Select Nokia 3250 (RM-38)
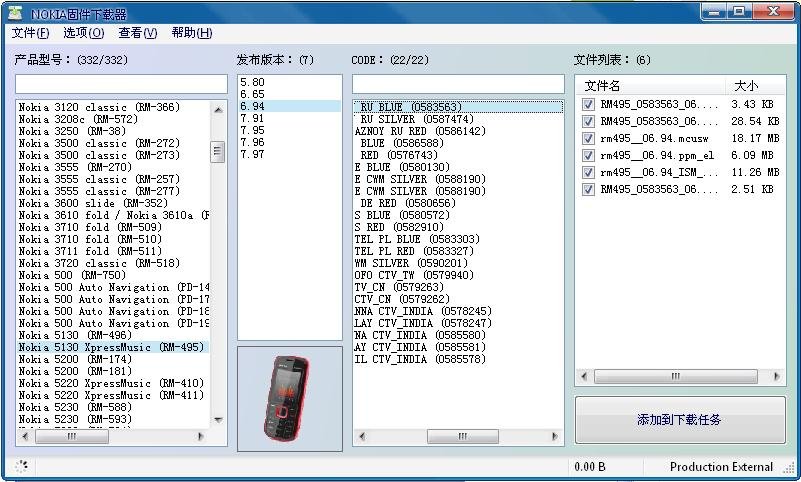Screen dimensions: 801x482 pos(113,131)
